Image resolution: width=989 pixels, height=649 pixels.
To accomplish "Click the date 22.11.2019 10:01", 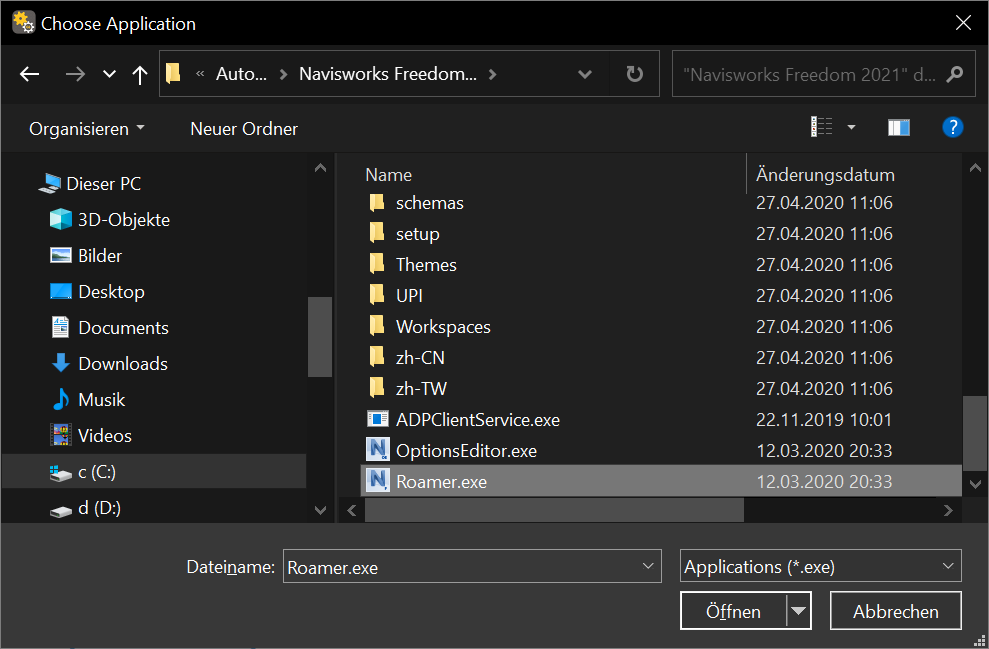I will pos(824,419).
